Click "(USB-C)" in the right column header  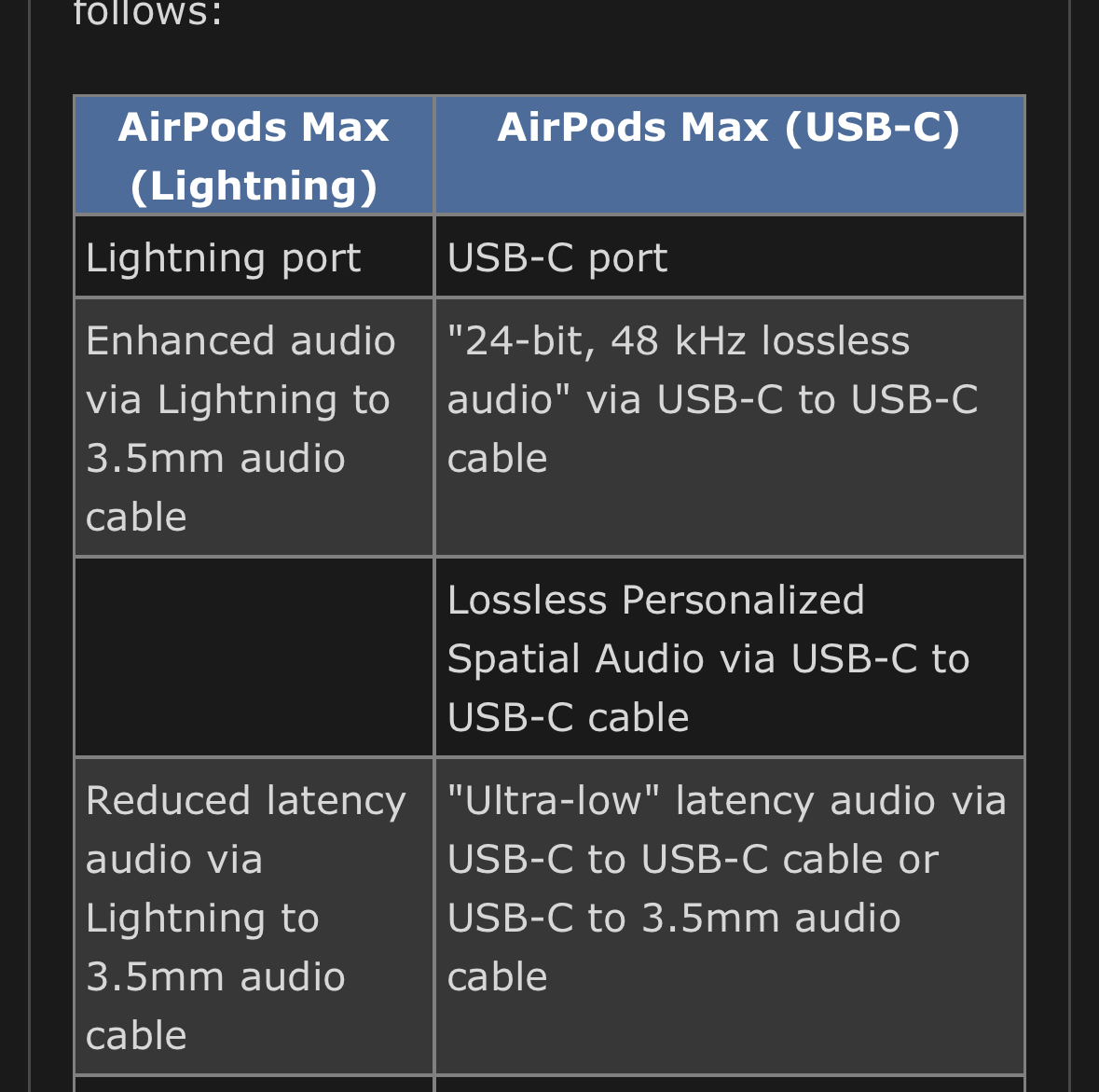pos(872,128)
